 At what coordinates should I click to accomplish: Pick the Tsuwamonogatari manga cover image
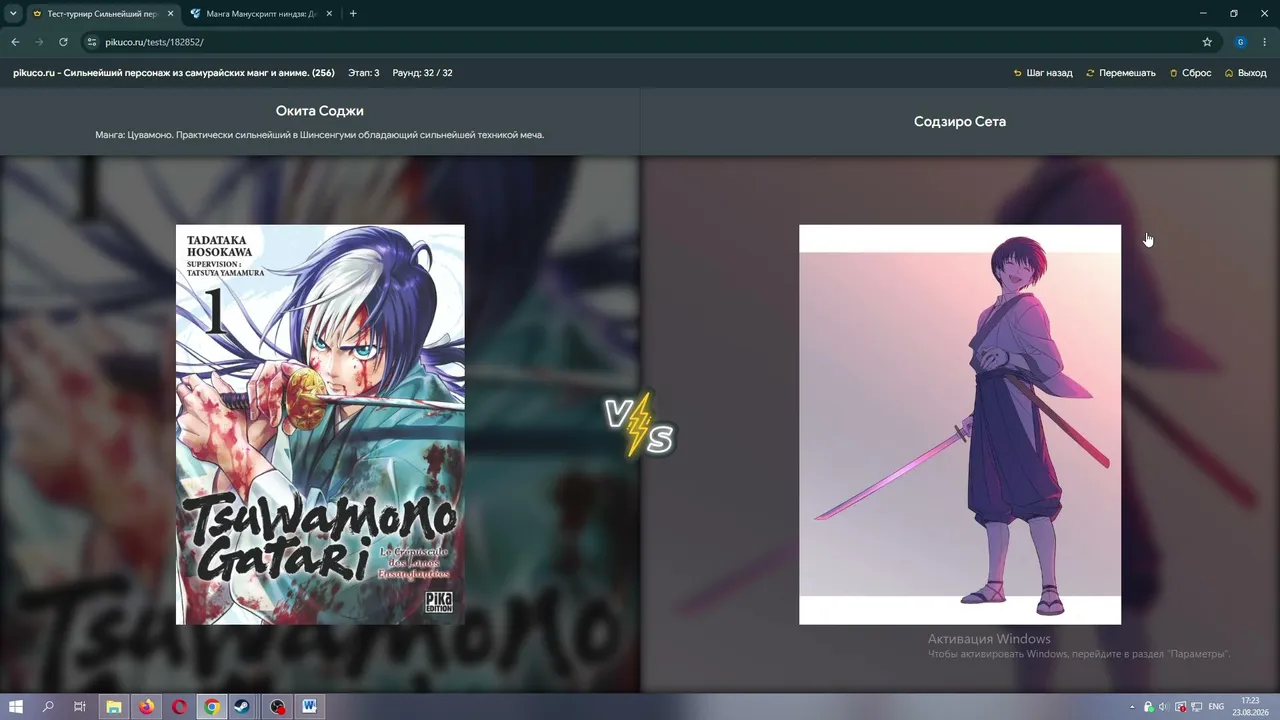[x=320, y=424]
